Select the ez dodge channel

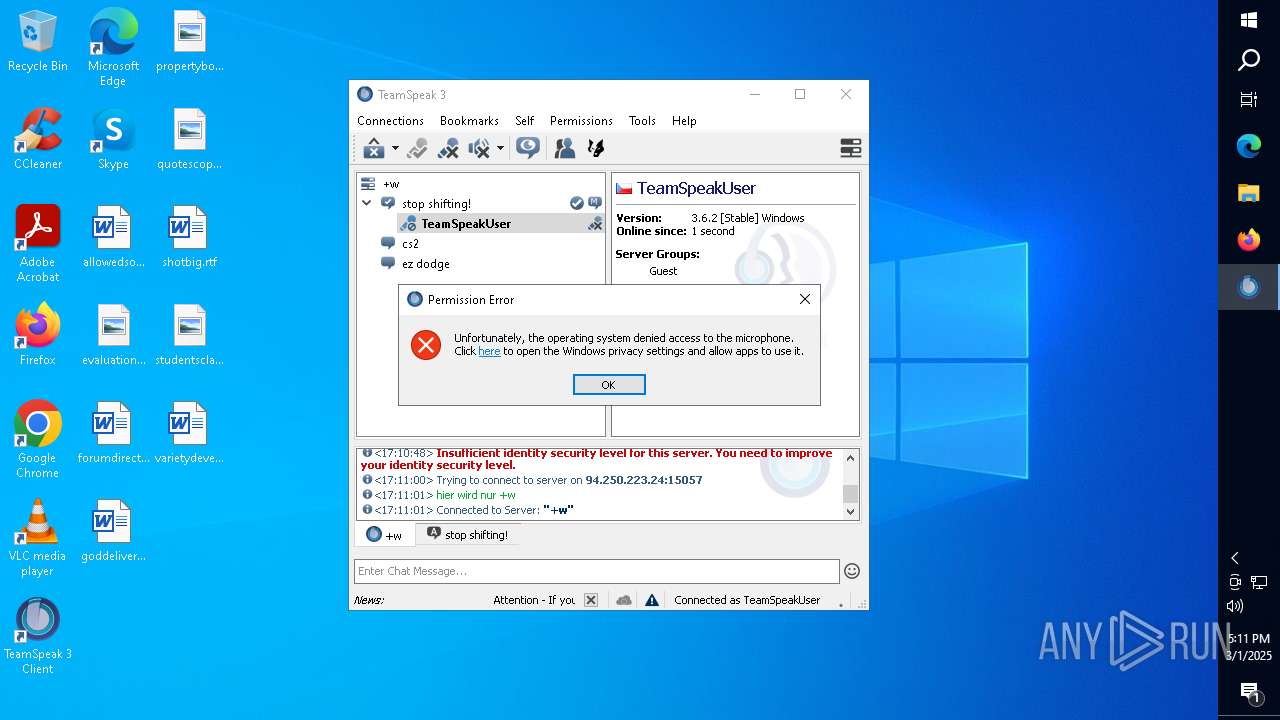426,264
